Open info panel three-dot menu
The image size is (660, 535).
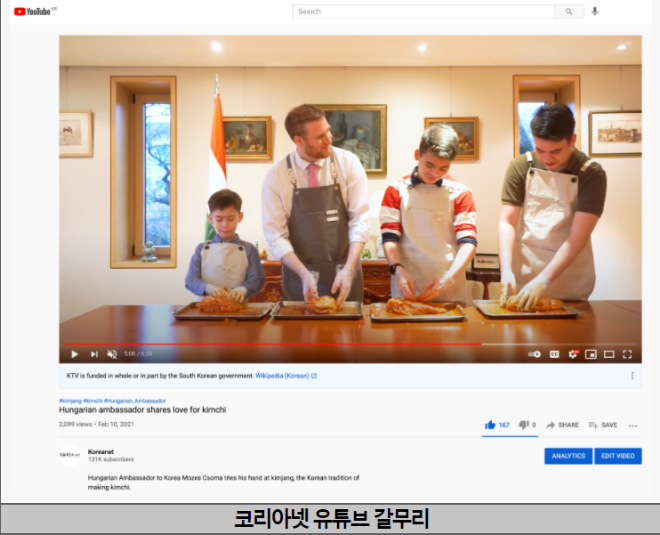(632, 375)
